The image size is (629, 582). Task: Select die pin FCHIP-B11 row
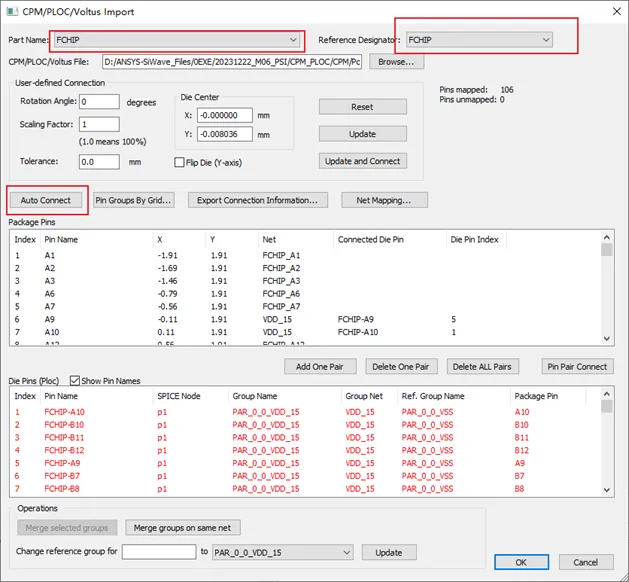(x=305, y=437)
